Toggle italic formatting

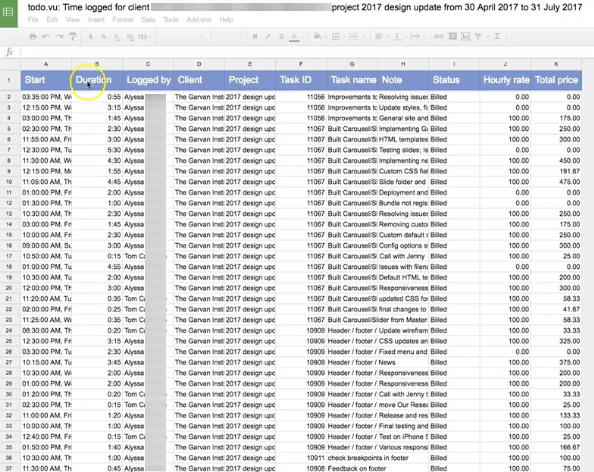268,37
